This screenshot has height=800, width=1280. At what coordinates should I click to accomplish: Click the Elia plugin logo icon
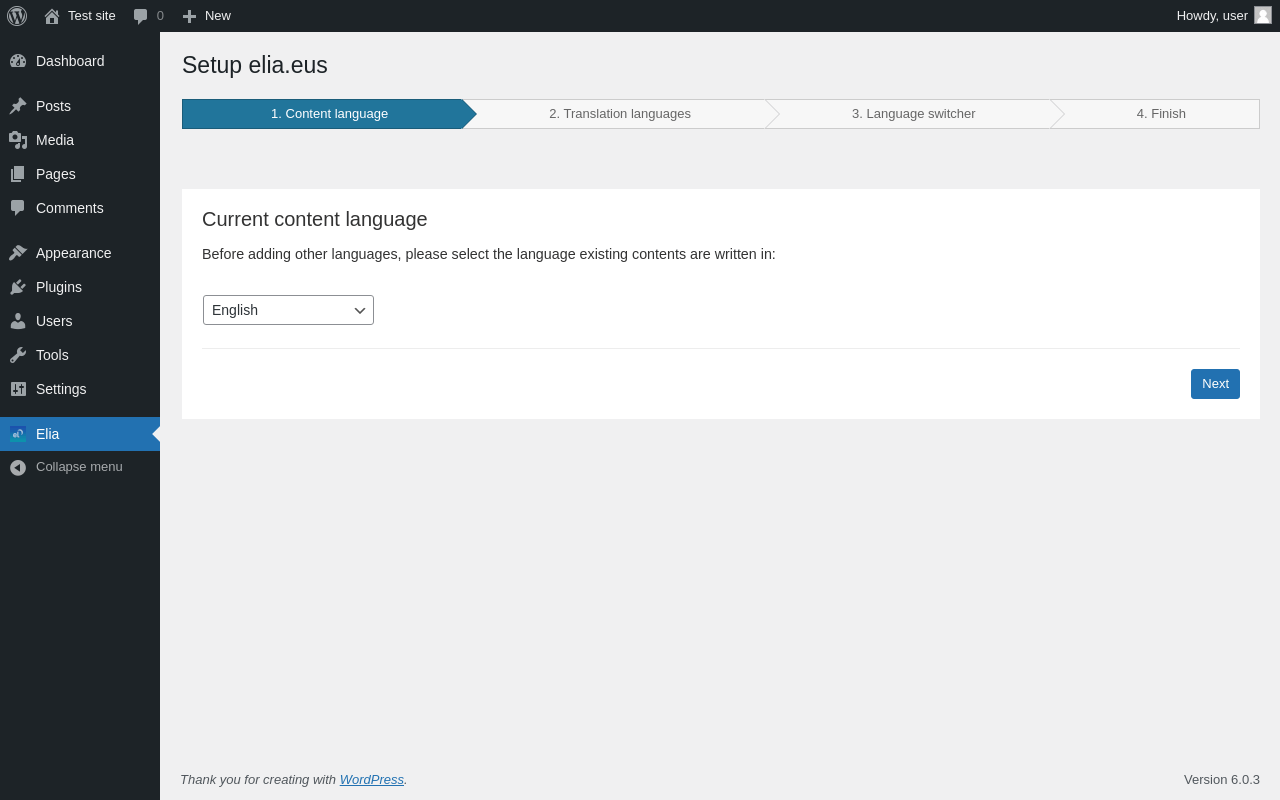click(x=18, y=434)
